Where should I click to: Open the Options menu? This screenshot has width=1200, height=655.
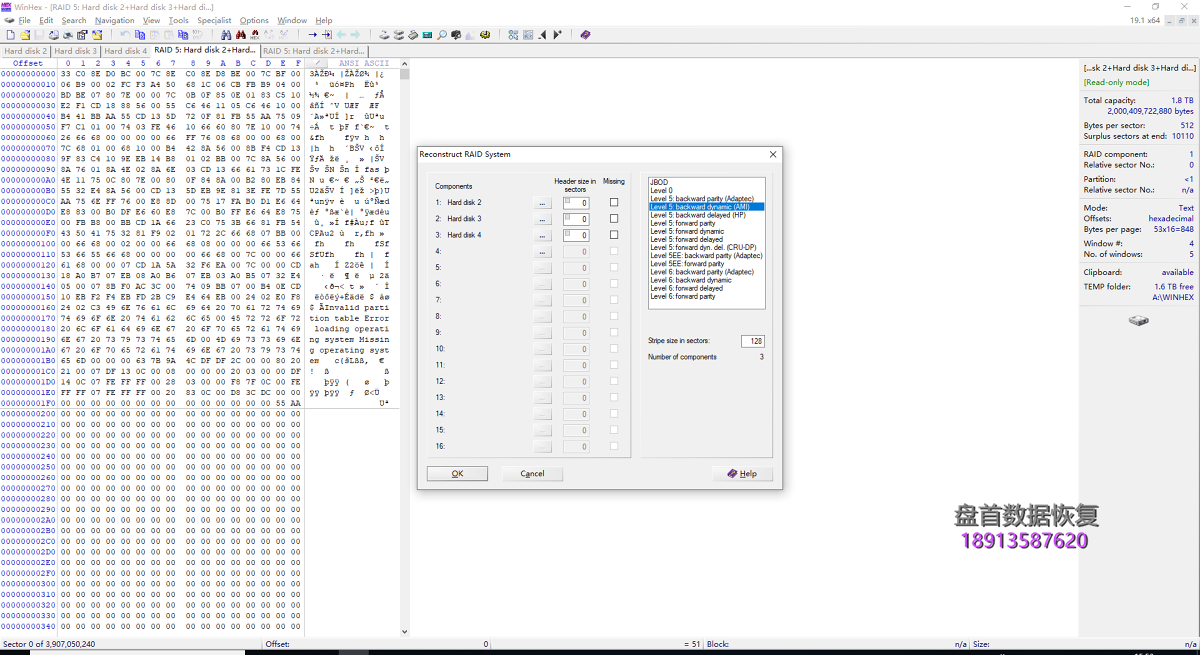pyautogui.click(x=254, y=20)
